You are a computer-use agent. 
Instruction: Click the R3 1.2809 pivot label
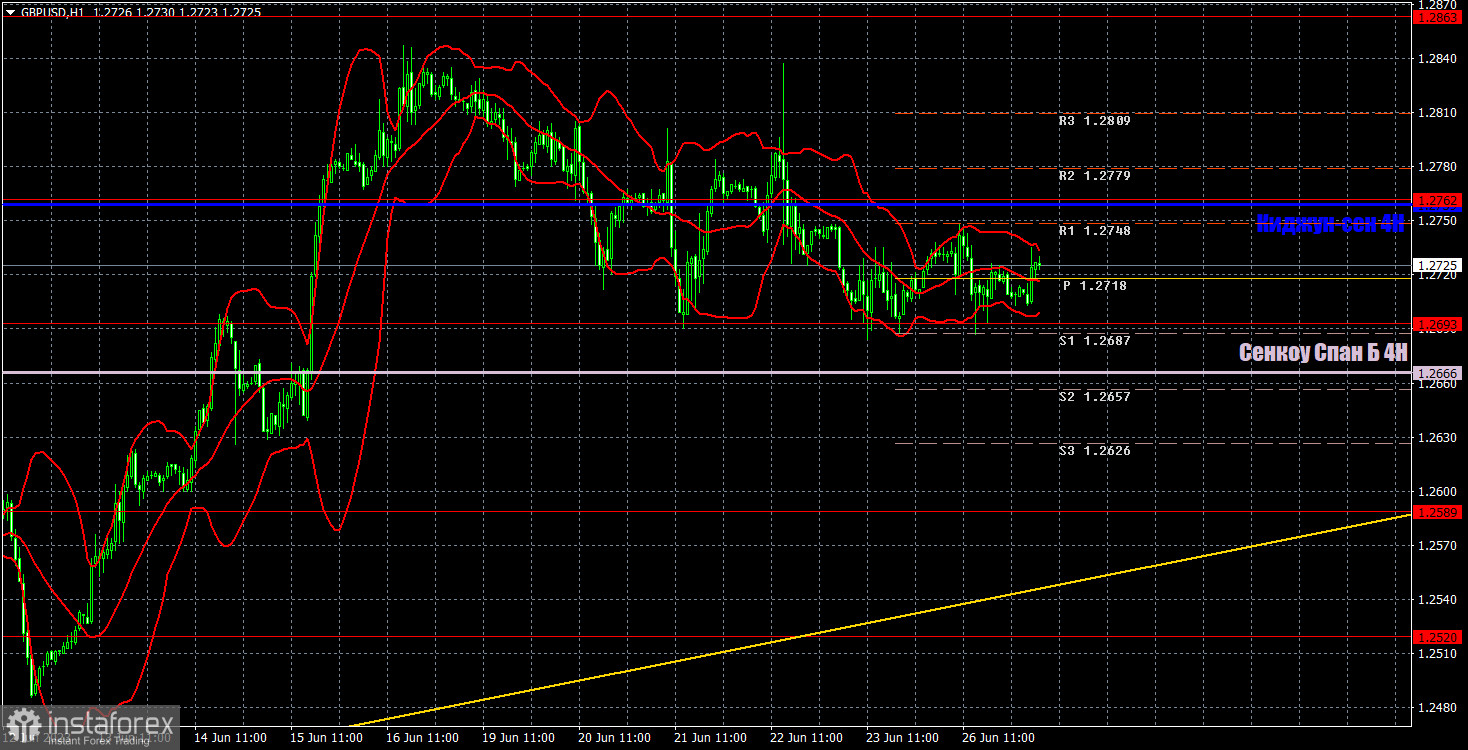pyautogui.click(x=1094, y=120)
